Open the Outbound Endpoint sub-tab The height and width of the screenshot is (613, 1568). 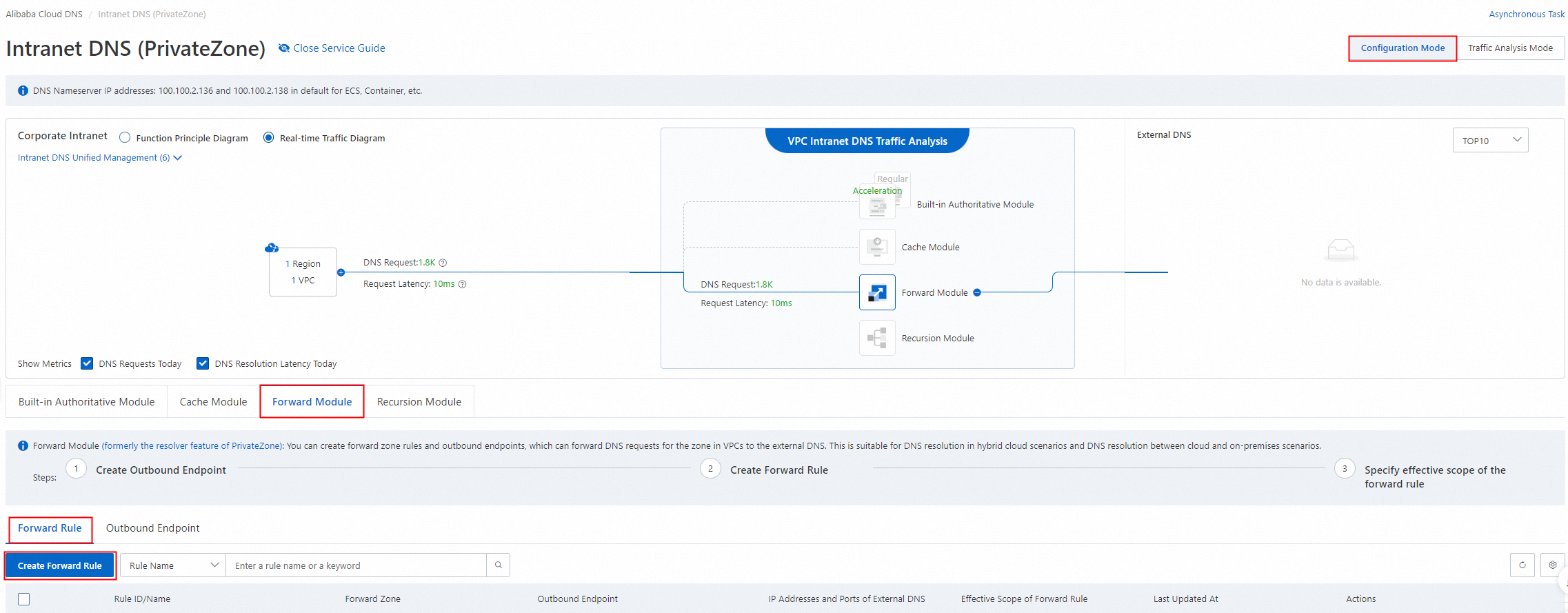click(x=152, y=528)
